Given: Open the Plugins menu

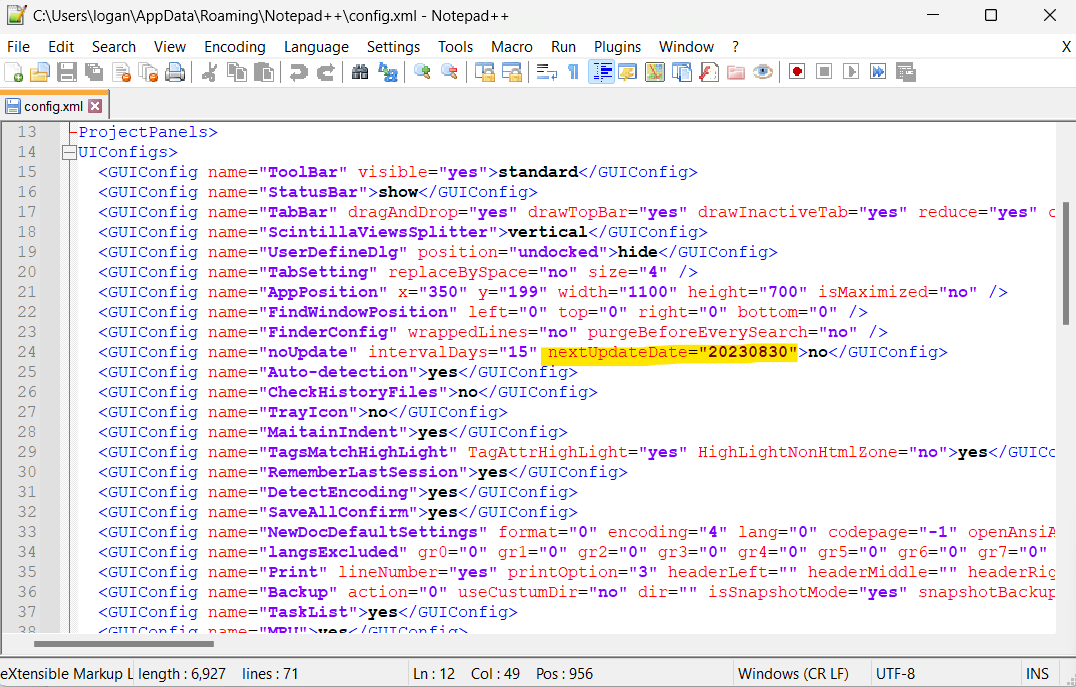Looking at the screenshot, I should click(618, 47).
